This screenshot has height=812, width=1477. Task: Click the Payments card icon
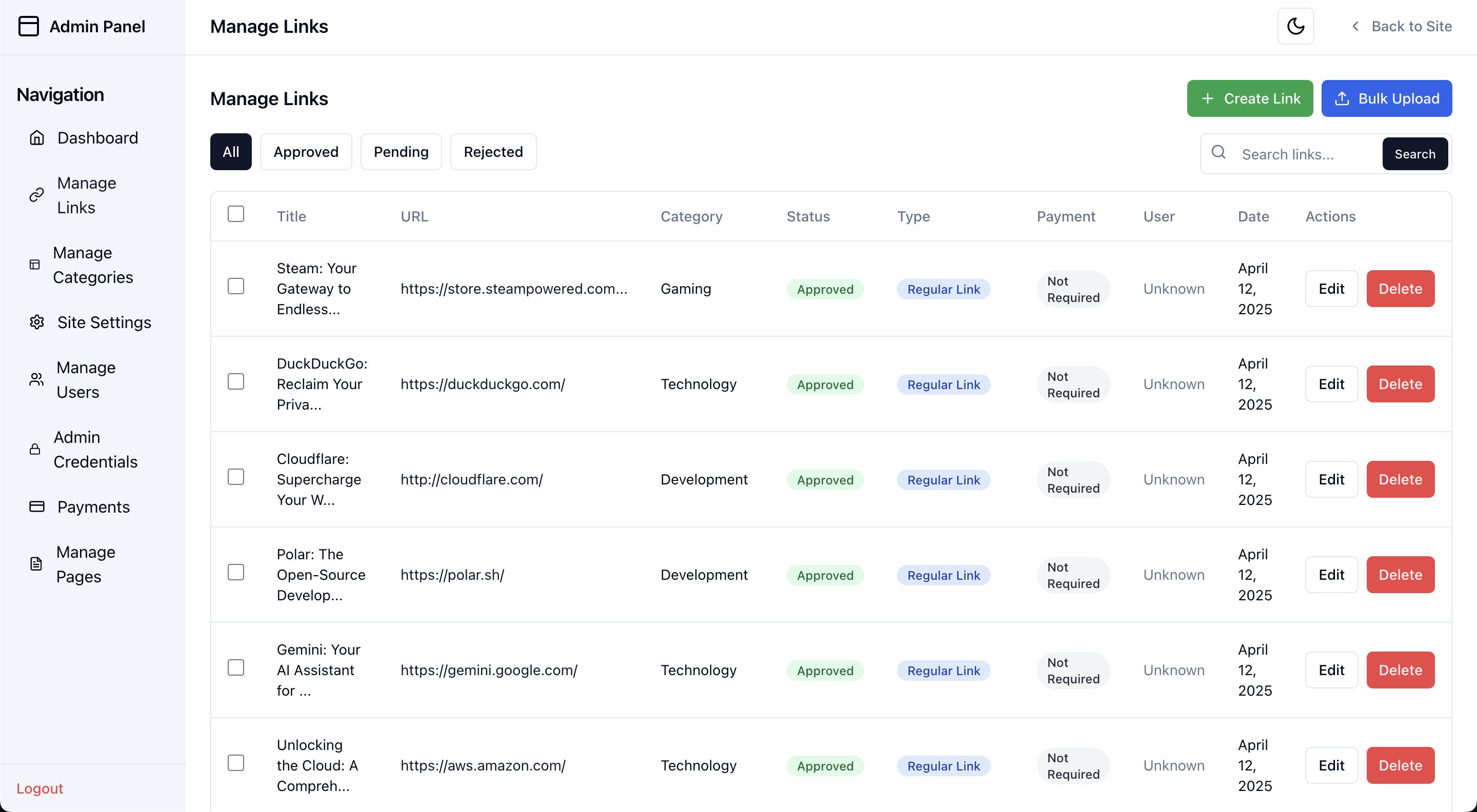[x=37, y=506]
